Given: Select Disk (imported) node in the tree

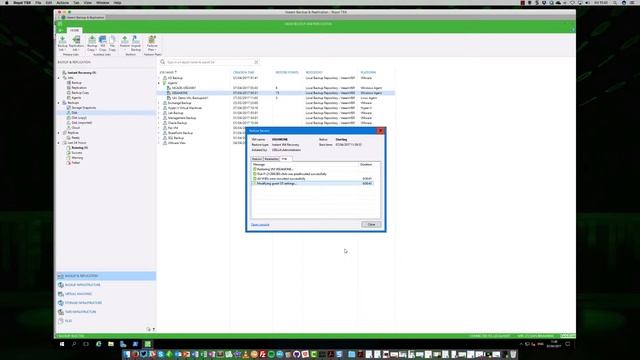Looking at the screenshot, I should click(x=82, y=123).
